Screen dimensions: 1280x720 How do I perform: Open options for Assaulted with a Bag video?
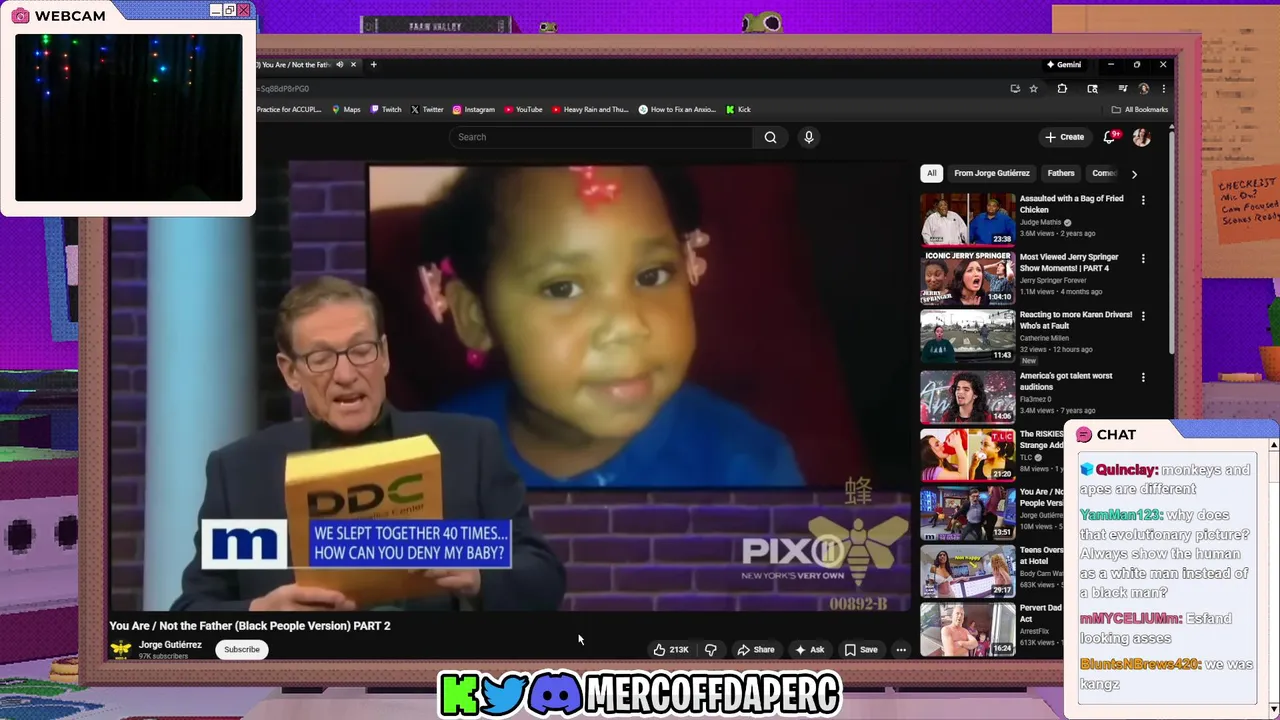[1143, 200]
